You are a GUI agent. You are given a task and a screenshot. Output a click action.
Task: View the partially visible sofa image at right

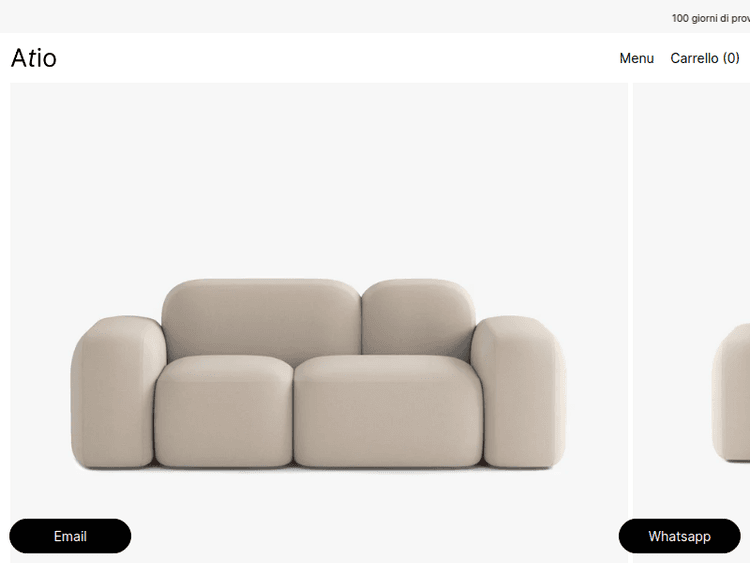coord(731,392)
